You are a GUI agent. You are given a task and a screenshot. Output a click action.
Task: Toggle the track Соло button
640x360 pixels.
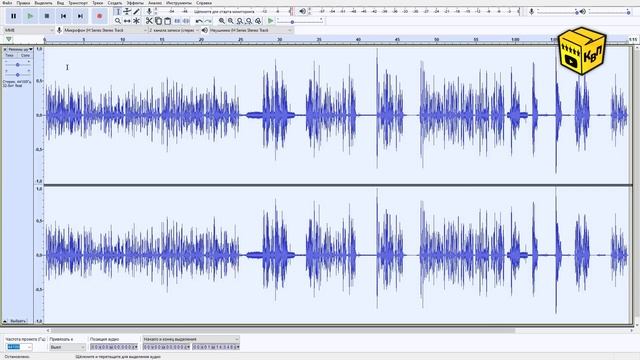[x=25, y=56]
